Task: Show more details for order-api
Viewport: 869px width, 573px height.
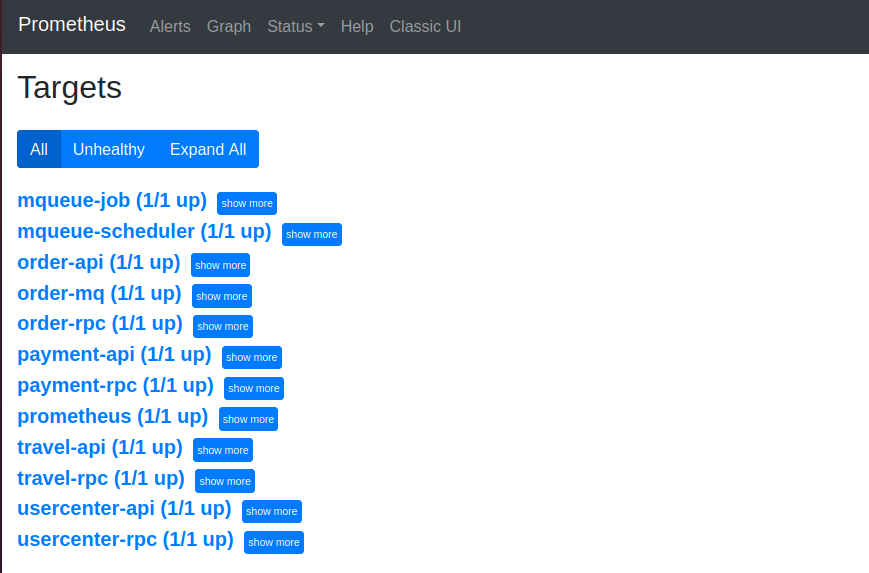Action: coord(220,265)
